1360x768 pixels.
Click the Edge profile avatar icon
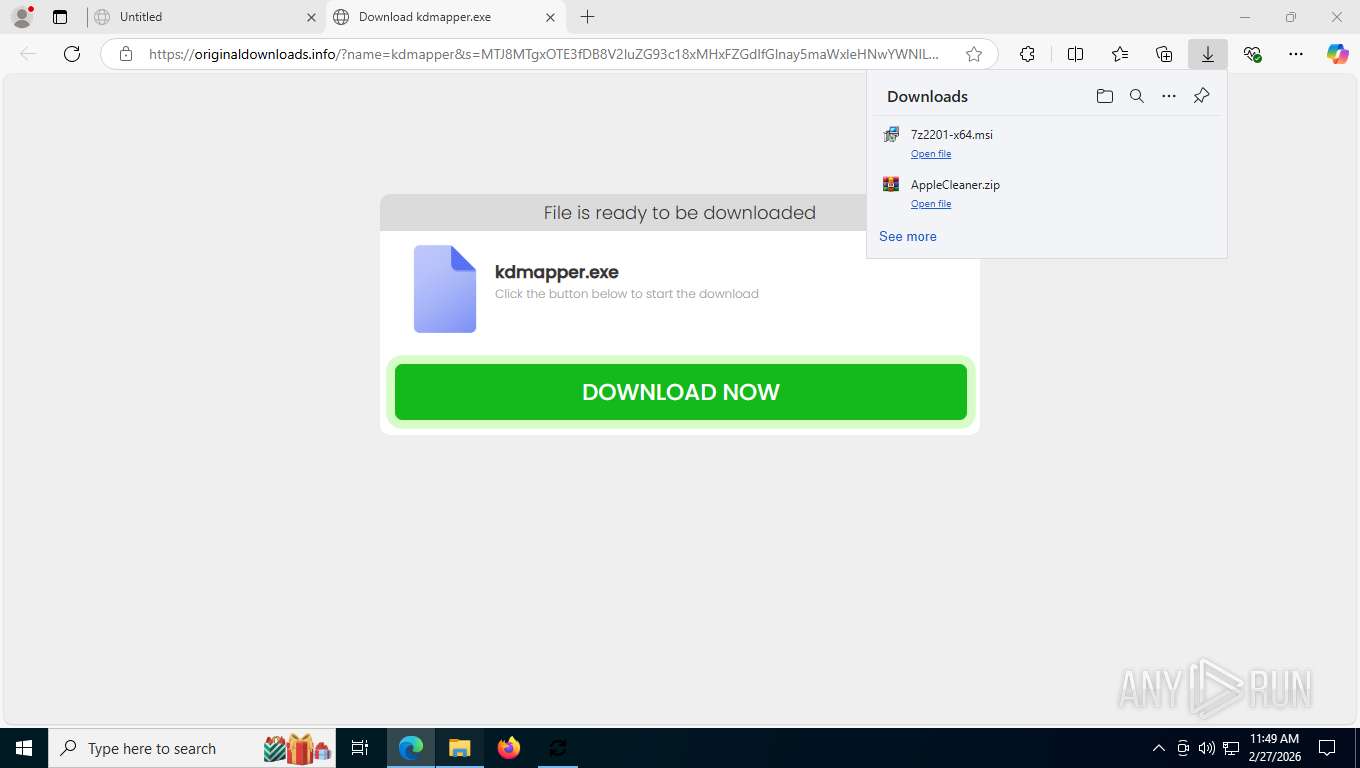pyautogui.click(x=21, y=17)
